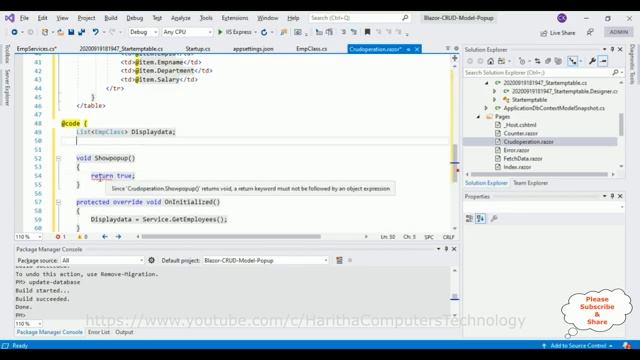Switch to the Output tab
This screenshot has height=360, width=640.
click(124, 332)
